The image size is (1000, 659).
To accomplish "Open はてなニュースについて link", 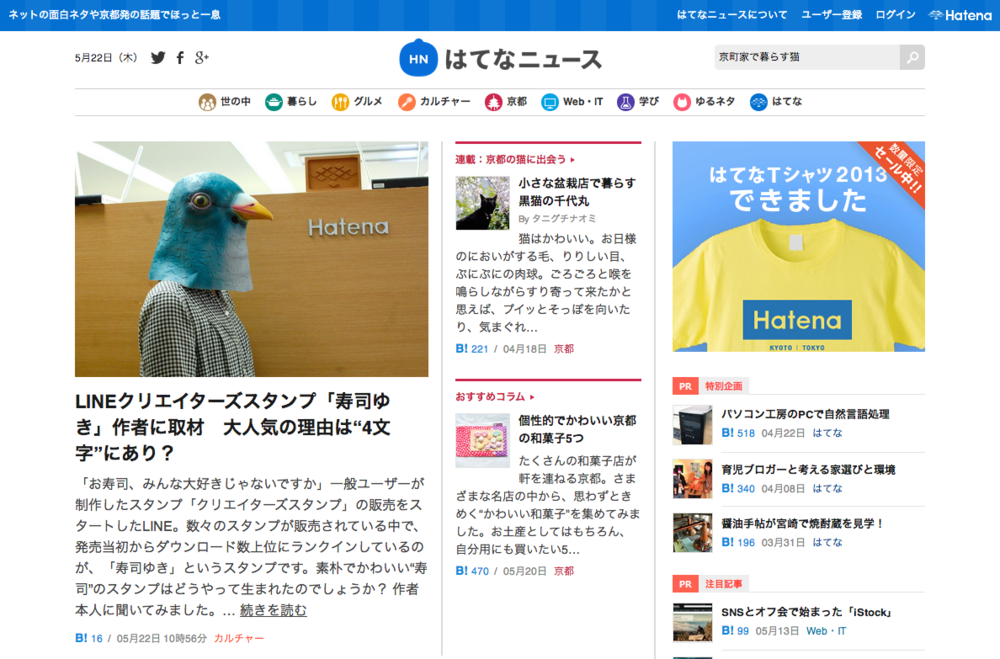I will [x=732, y=15].
